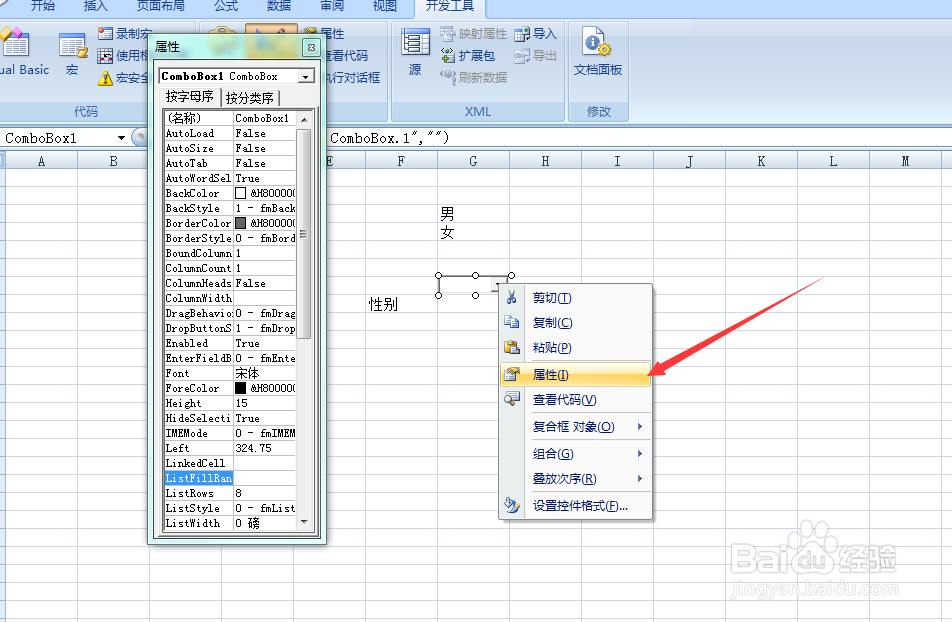This screenshot has height=622, width=952.
Task: Click the 导入 (Import) icon
Action: click(x=521, y=34)
